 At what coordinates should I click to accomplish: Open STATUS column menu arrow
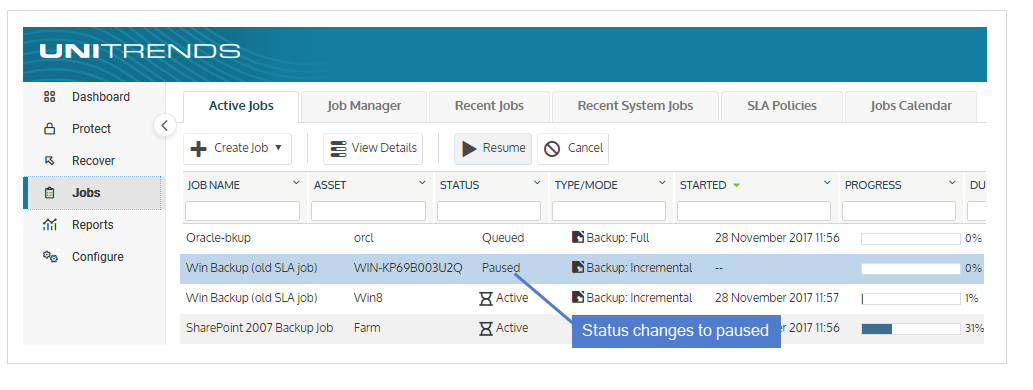pyautogui.click(x=537, y=183)
